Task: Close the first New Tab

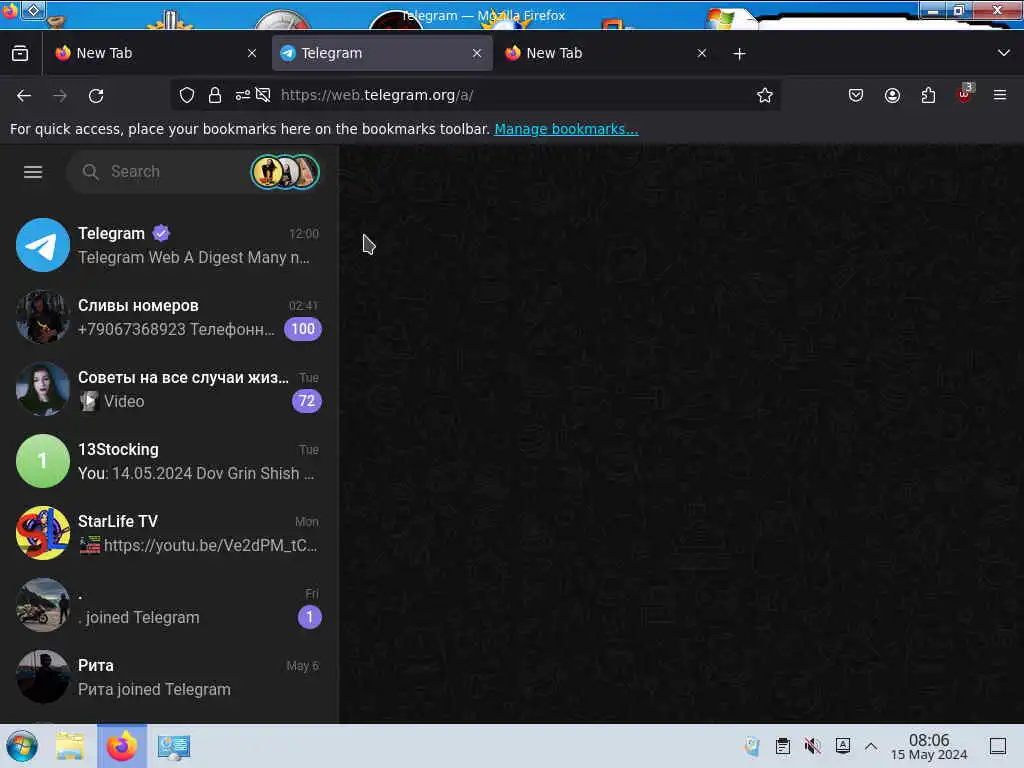Action: point(252,54)
